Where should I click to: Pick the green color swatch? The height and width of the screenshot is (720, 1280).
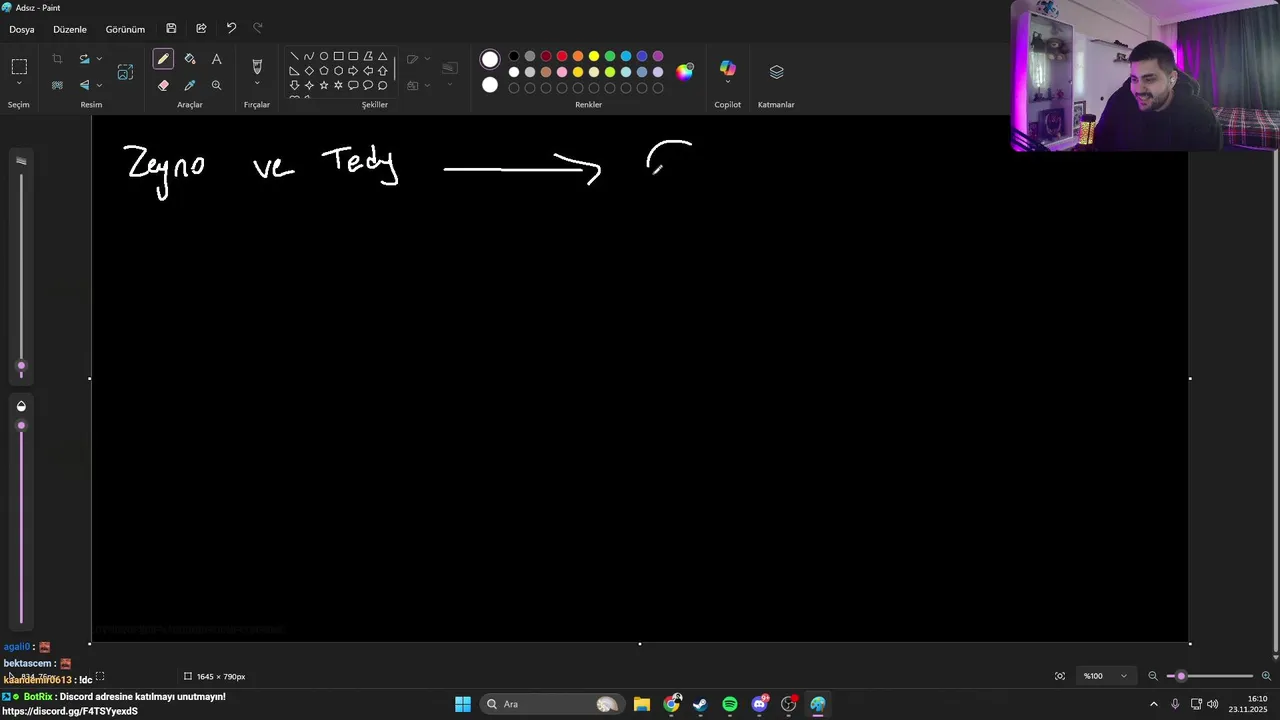click(610, 56)
